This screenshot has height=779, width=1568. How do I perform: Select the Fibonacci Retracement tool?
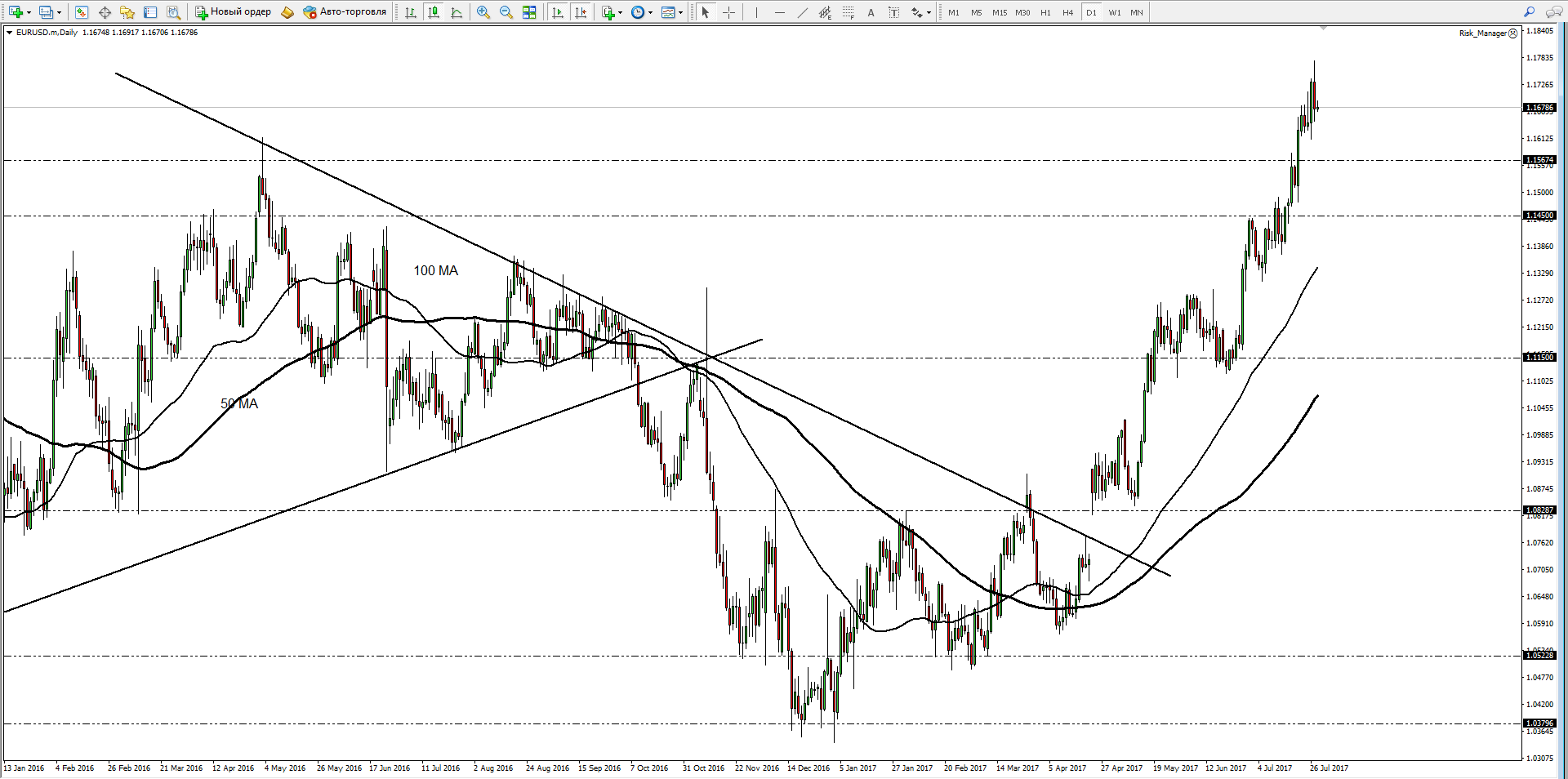pyautogui.click(x=848, y=12)
